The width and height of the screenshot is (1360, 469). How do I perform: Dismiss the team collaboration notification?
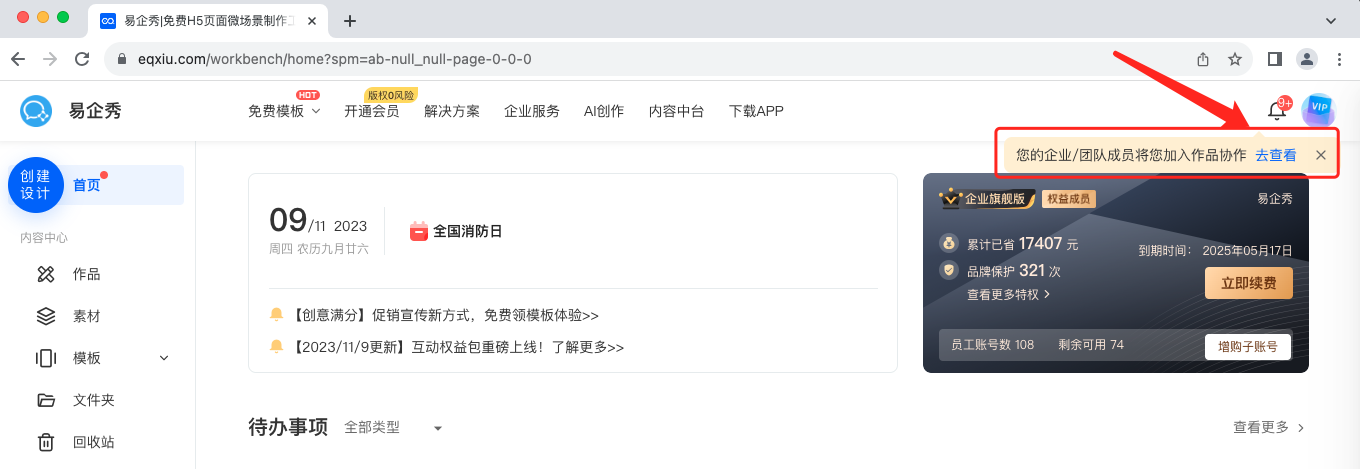1320,155
